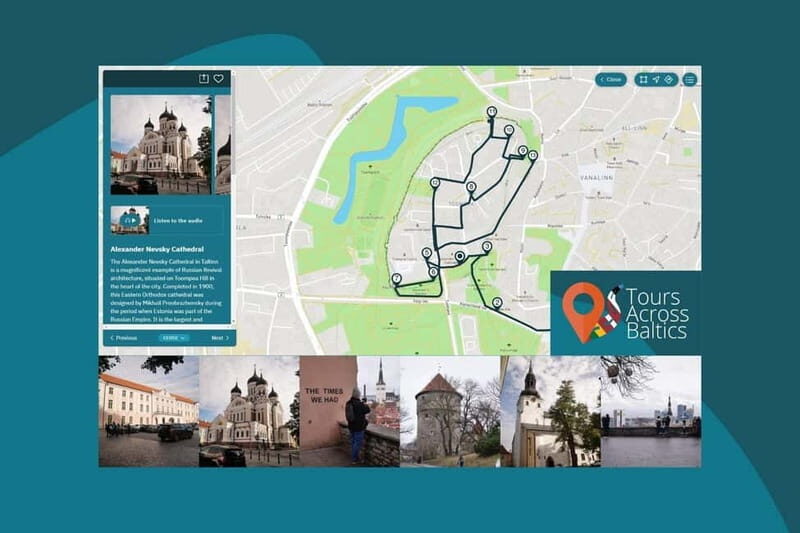Viewport: 800px width, 533px height.
Task: Close the map view with the Close button
Action: click(610, 79)
